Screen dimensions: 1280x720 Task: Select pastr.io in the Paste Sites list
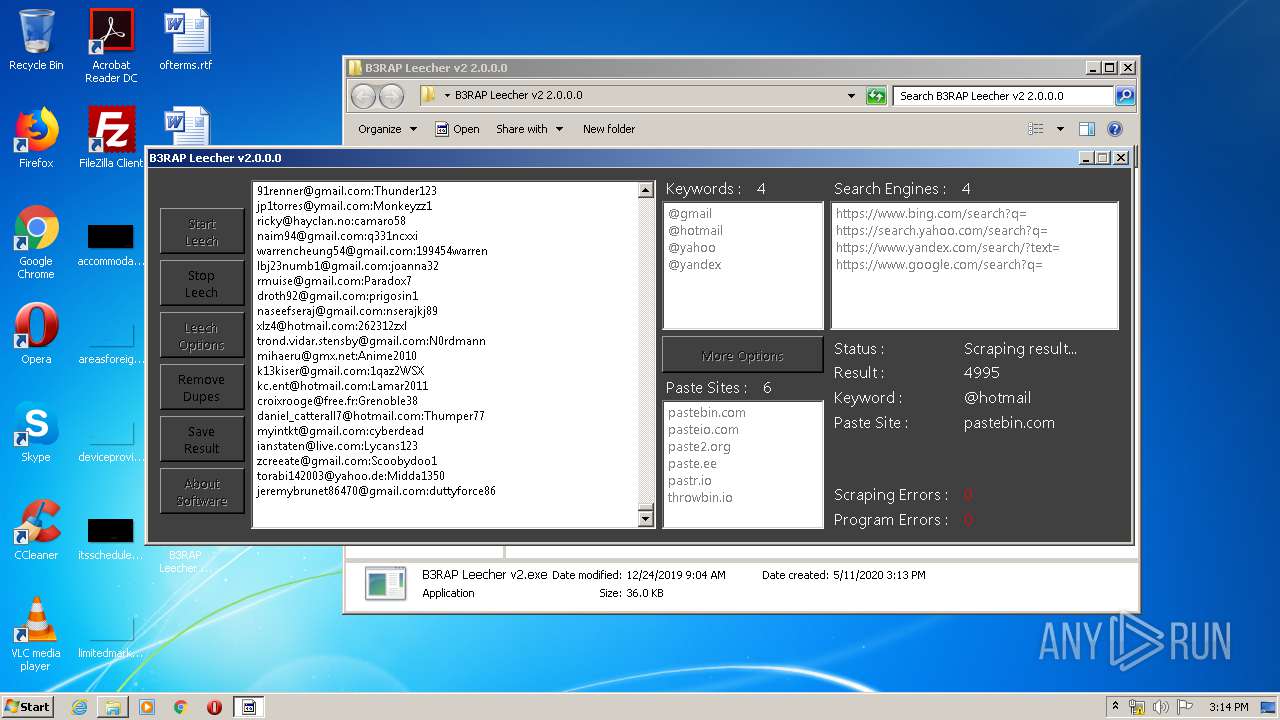pyautogui.click(x=690, y=480)
